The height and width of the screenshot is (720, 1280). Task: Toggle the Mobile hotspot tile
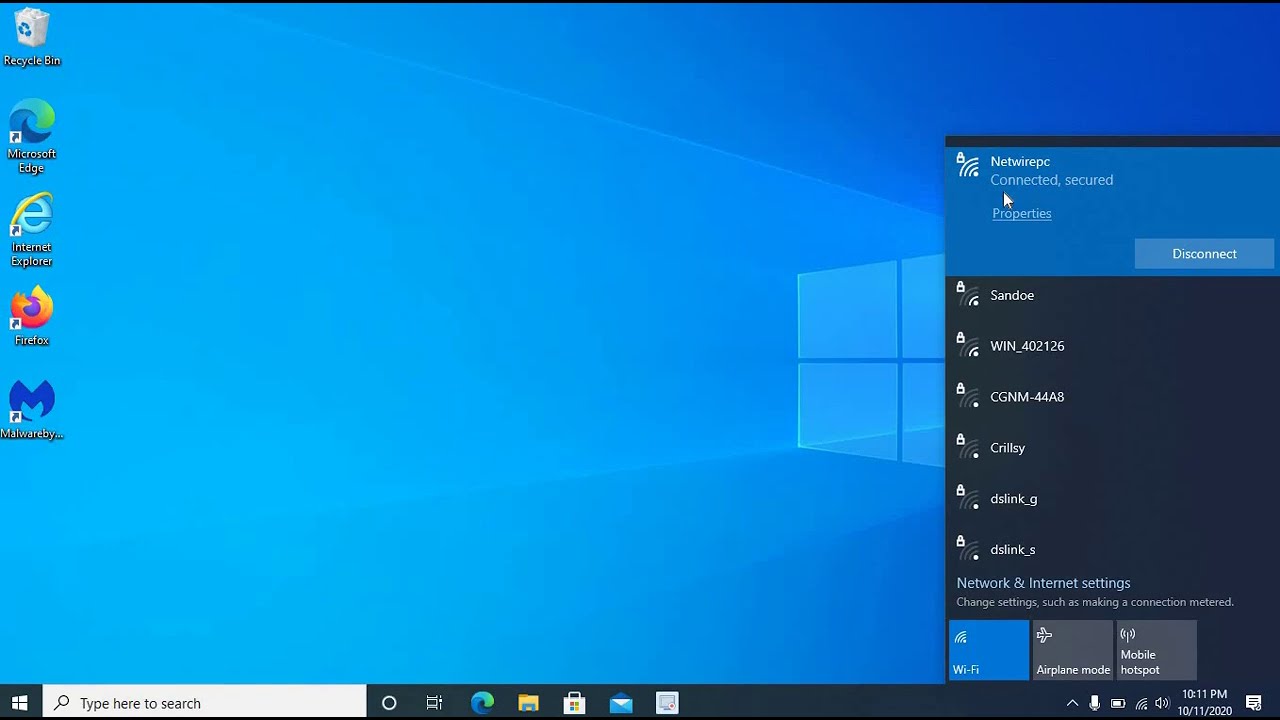pos(1157,650)
